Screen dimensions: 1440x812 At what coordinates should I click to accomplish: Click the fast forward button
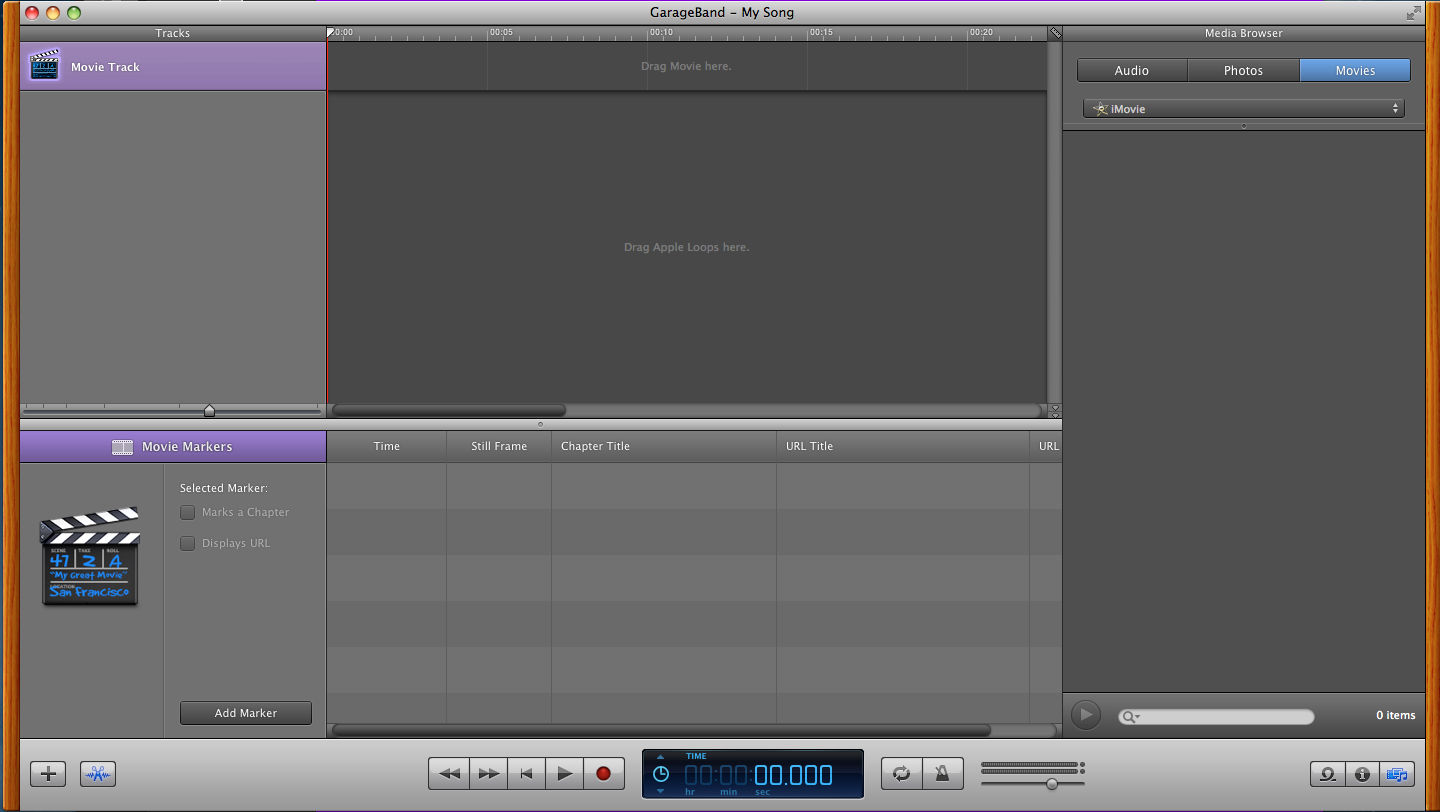[x=488, y=773]
